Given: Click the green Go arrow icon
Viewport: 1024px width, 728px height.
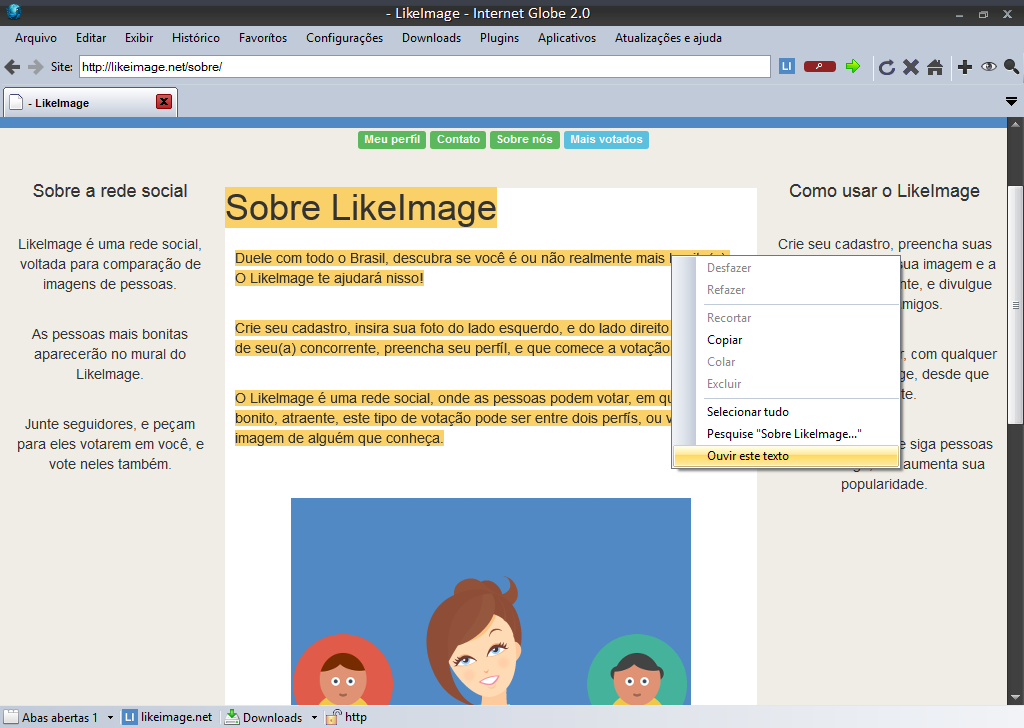Looking at the screenshot, I should click(x=853, y=66).
